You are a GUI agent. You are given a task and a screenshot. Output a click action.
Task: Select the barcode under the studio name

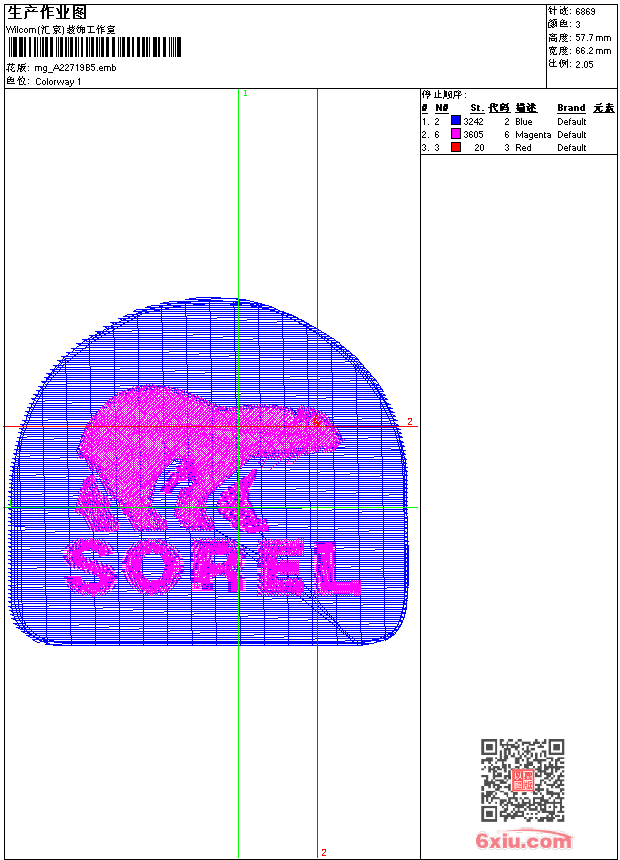(94, 47)
